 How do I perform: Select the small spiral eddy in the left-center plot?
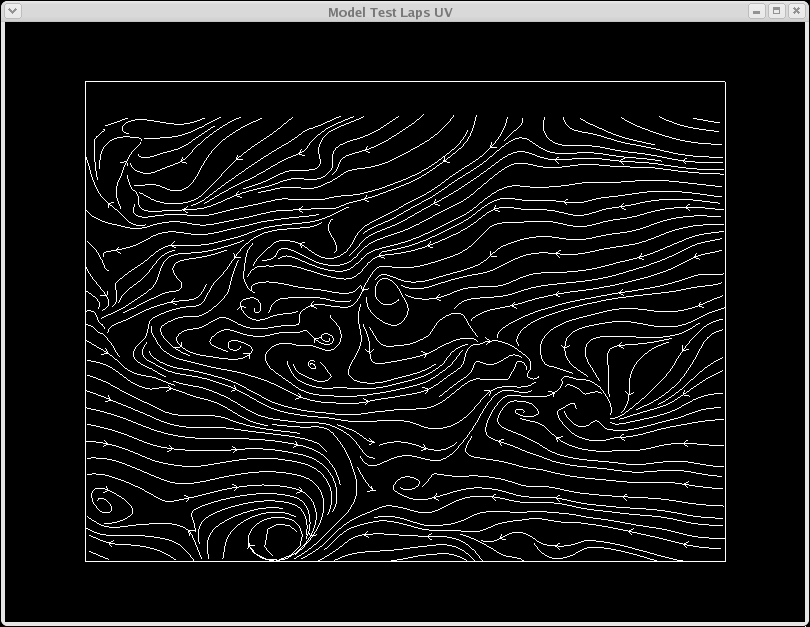pos(239,347)
